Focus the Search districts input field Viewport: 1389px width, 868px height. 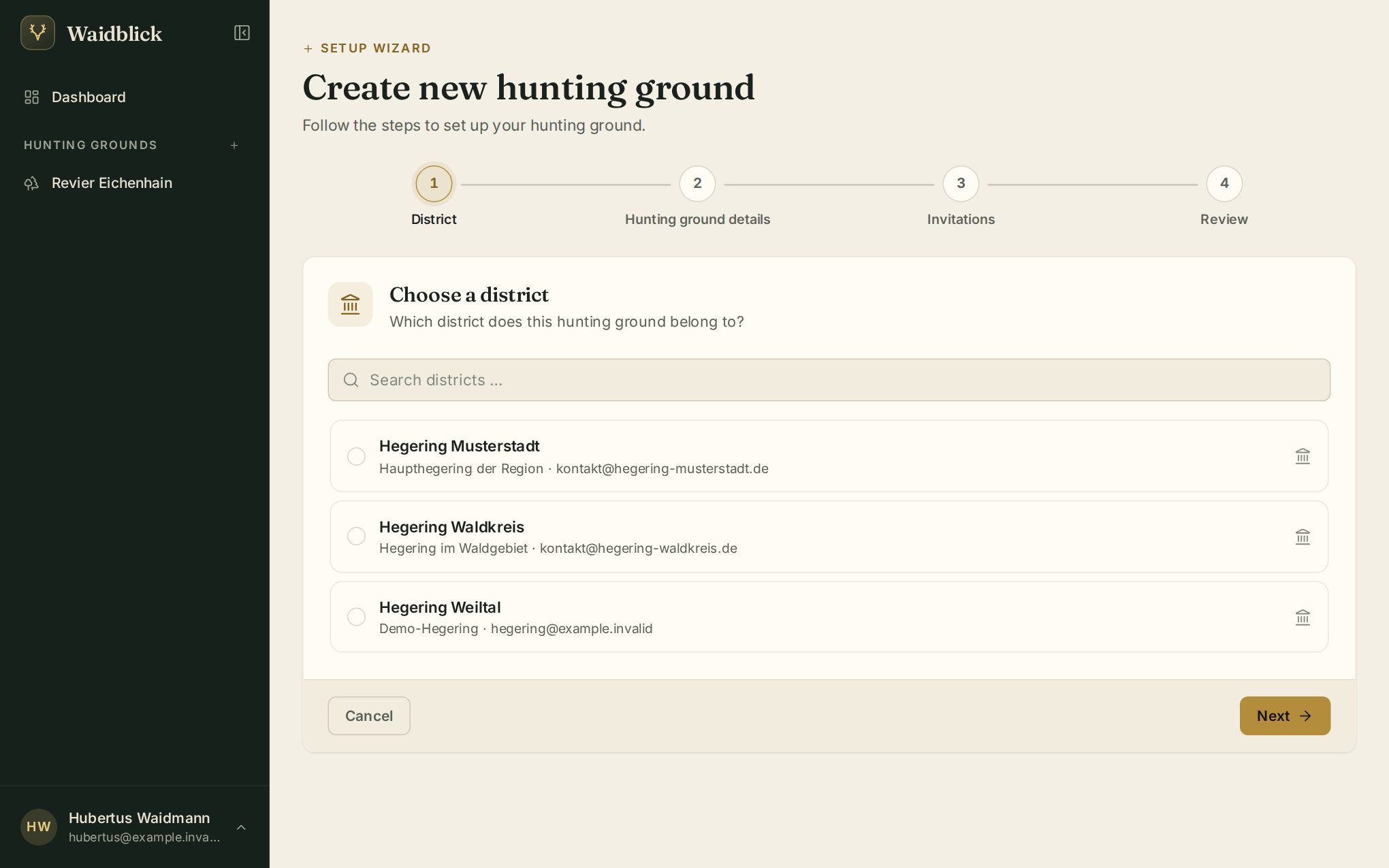click(x=829, y=380)
